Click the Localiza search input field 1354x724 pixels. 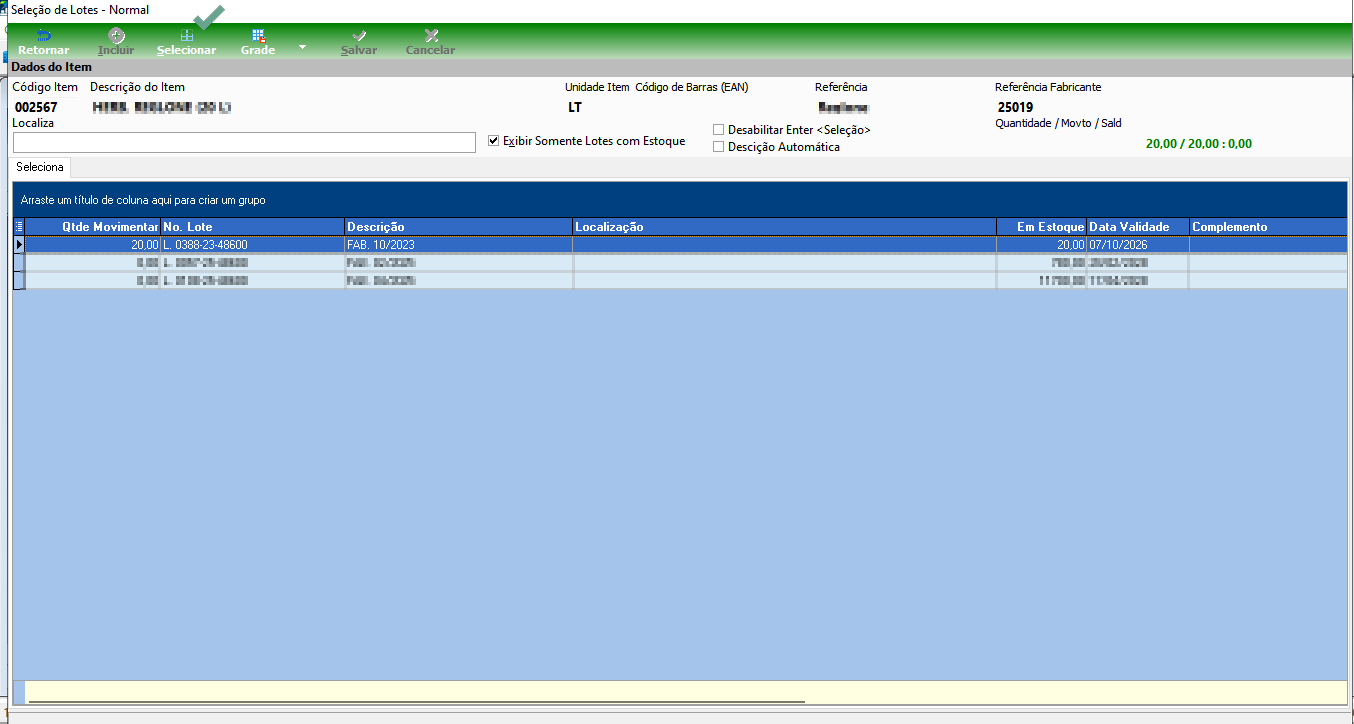(x=244, y=142)
